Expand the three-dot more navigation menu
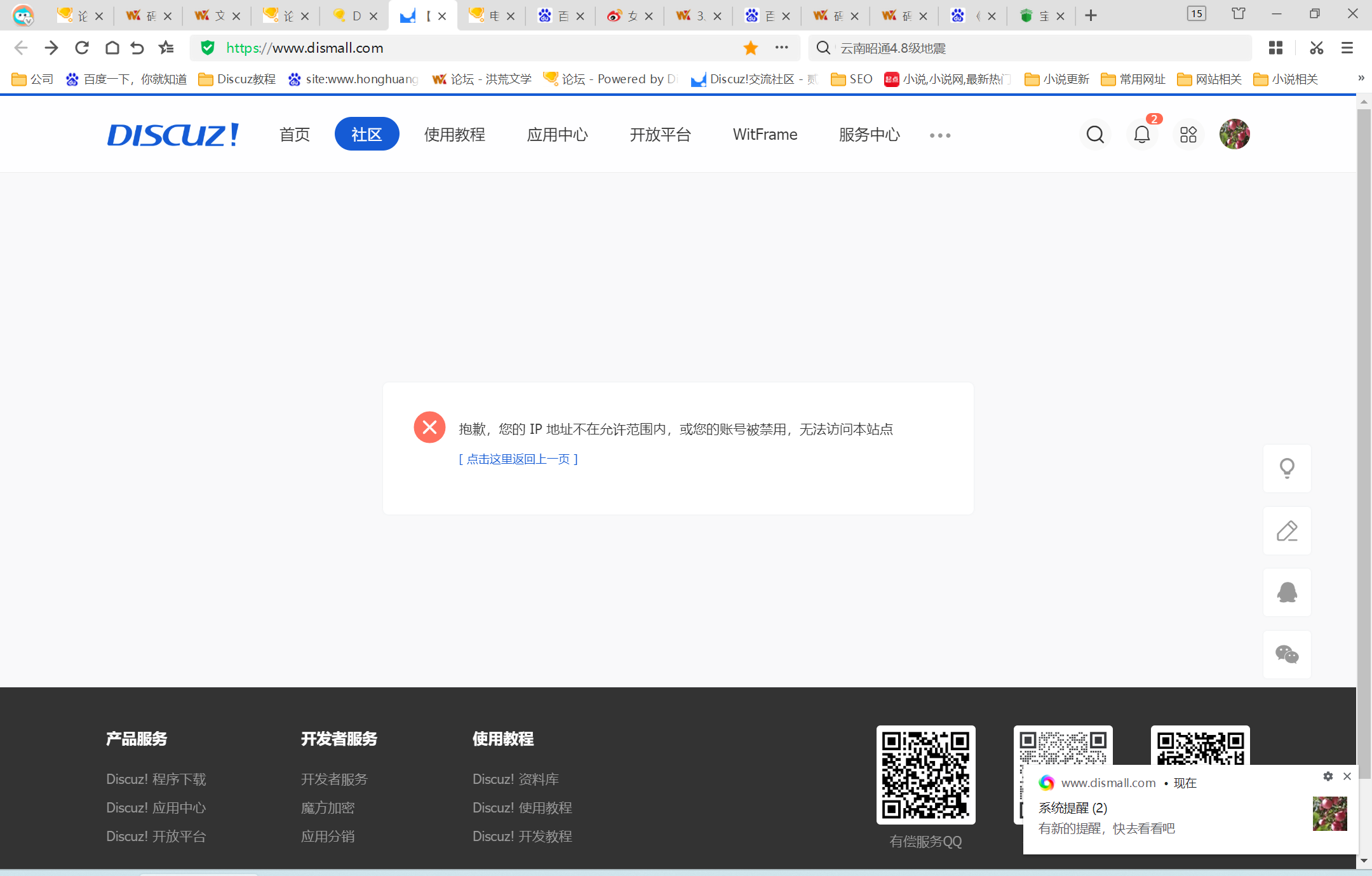Viewport: 1372px width, 876px height. pyautogui.click(x=939, y=135)
